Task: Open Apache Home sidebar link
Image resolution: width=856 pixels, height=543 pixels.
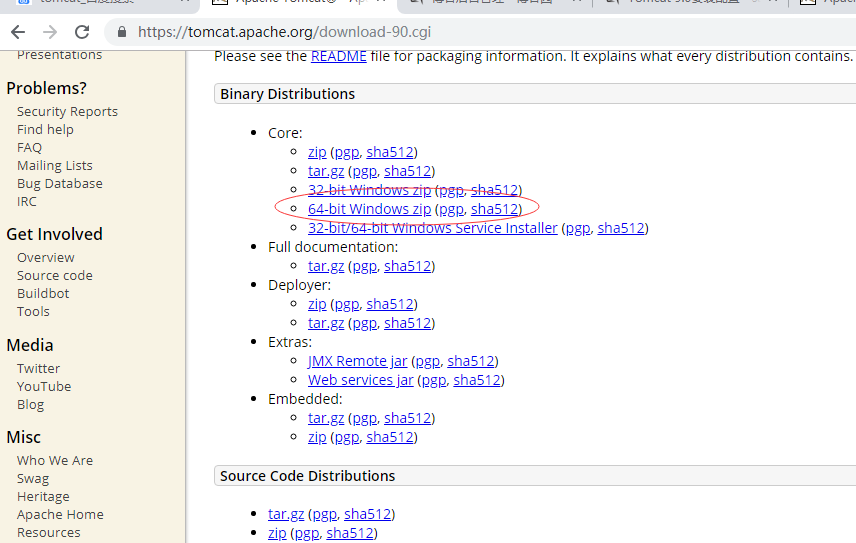Action: pos(60,515)
